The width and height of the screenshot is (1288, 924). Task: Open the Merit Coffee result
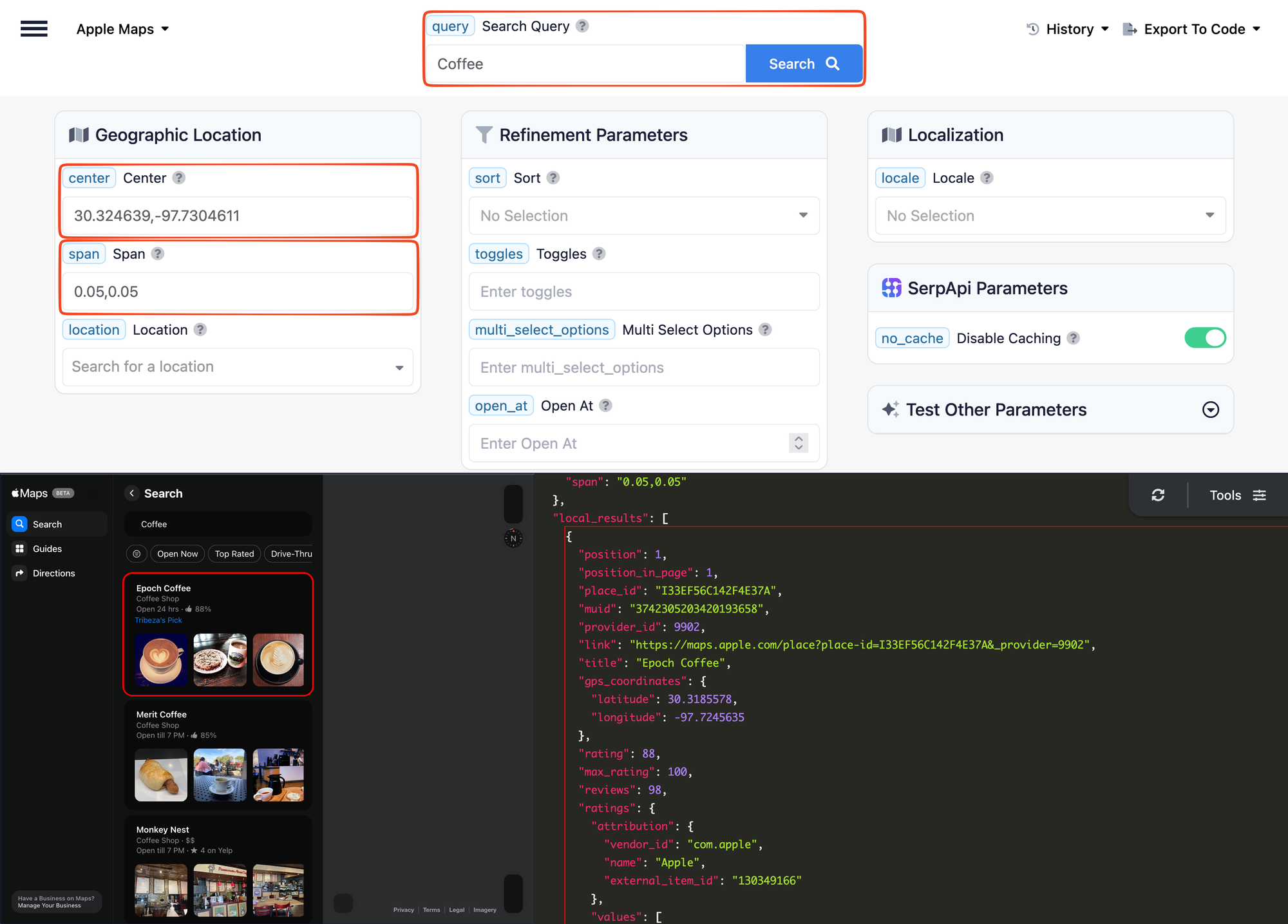coord(218,755)
